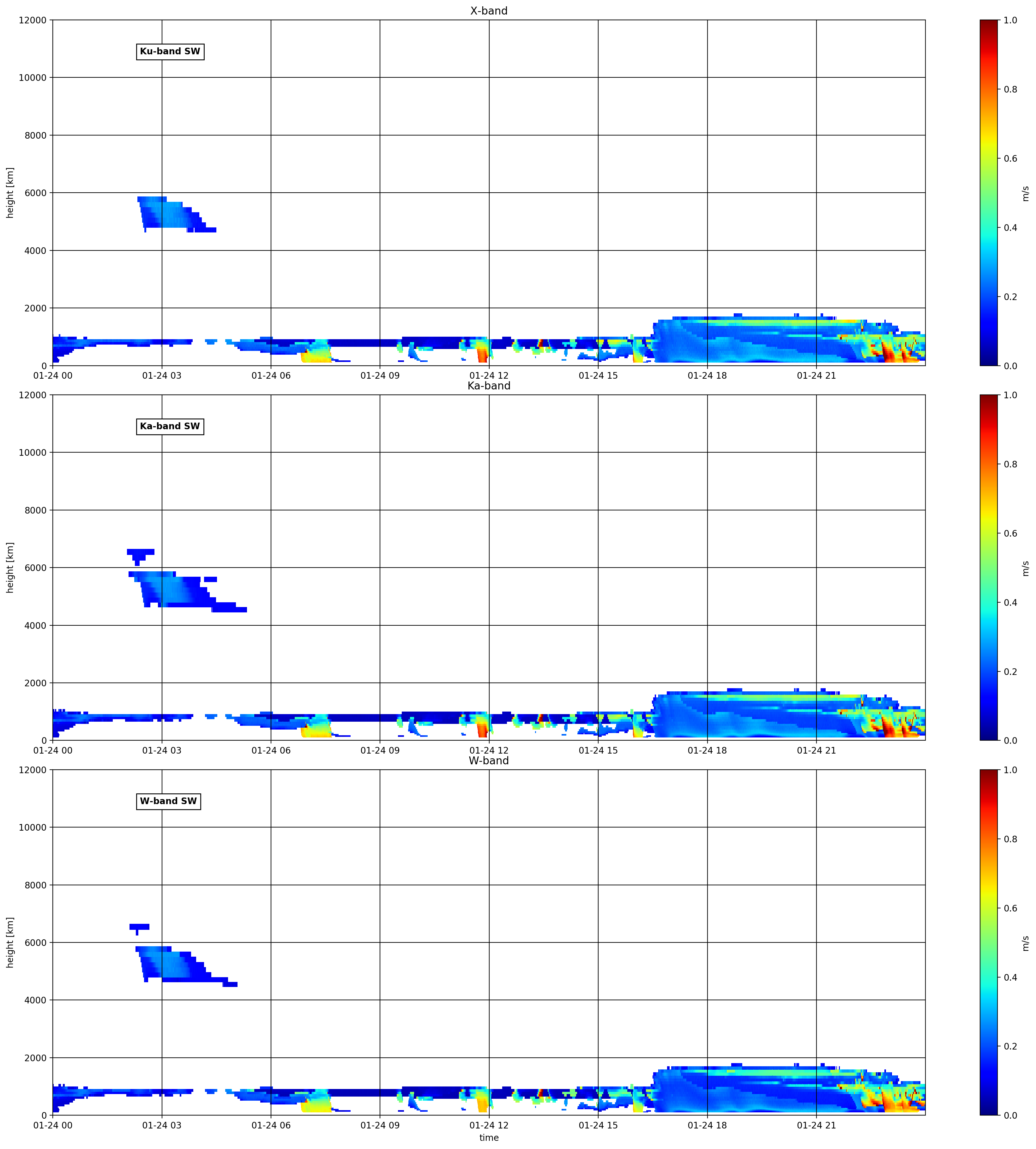Click the 01-24 09 tick under W-band panel
Screen dimensions: 1036x1149
pyautogui.click(x=380, y=1126)
